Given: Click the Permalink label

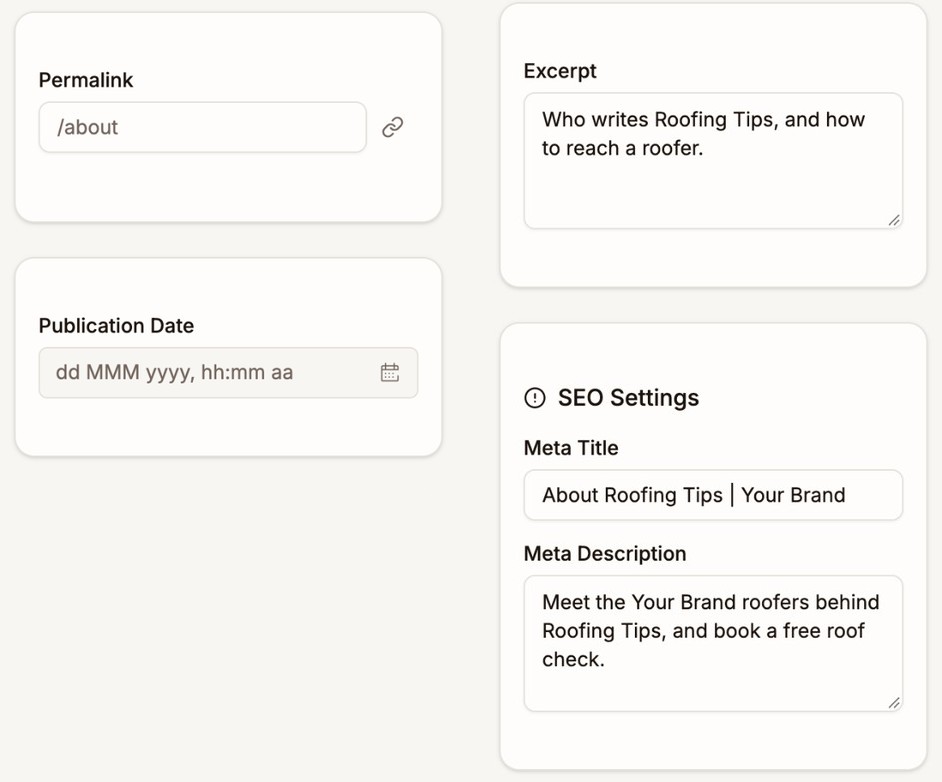Looking at the screenshot, I should (x=86, y=80).
